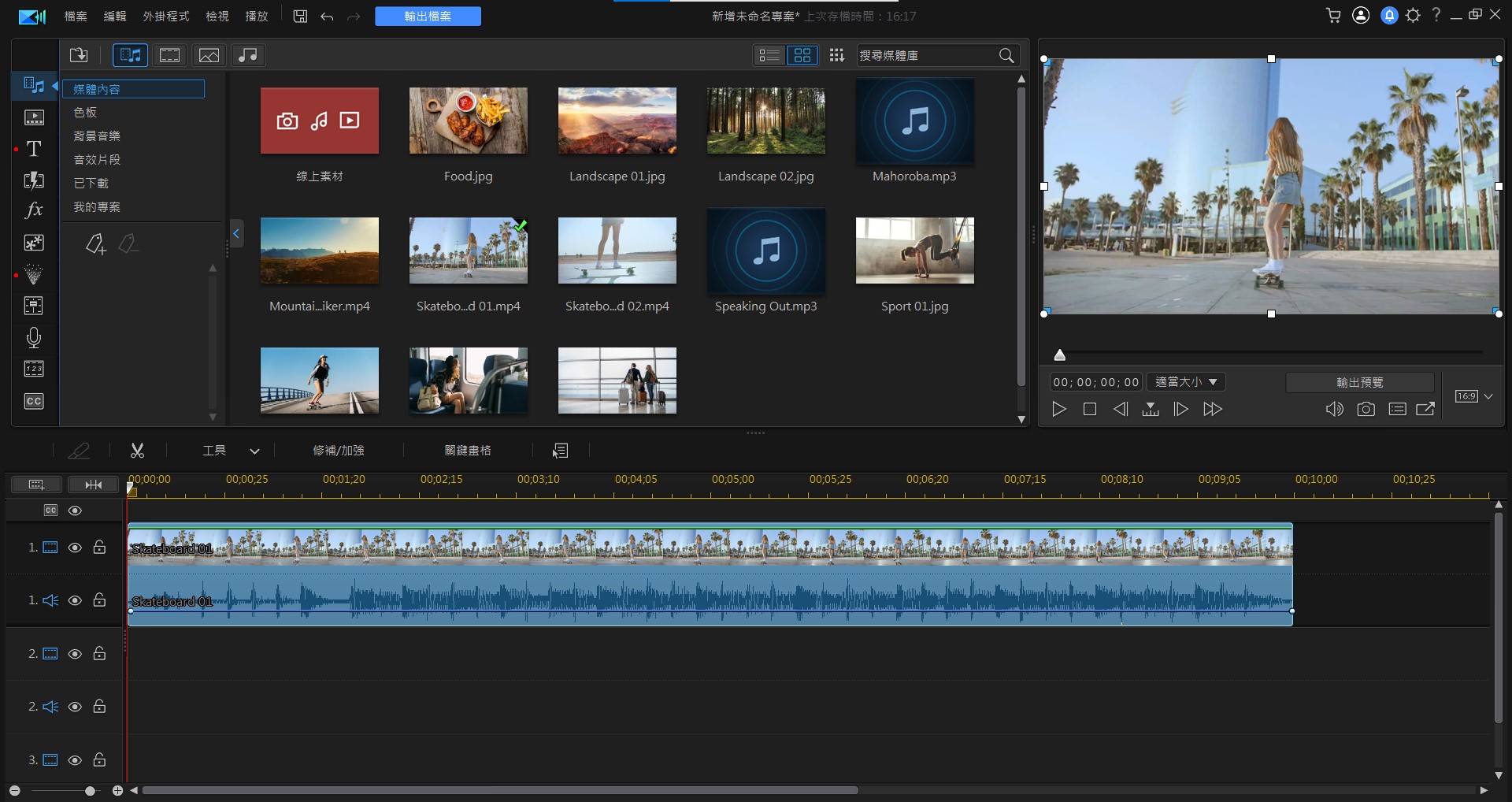Open the subtitle room CC icon

pos(34,401)
